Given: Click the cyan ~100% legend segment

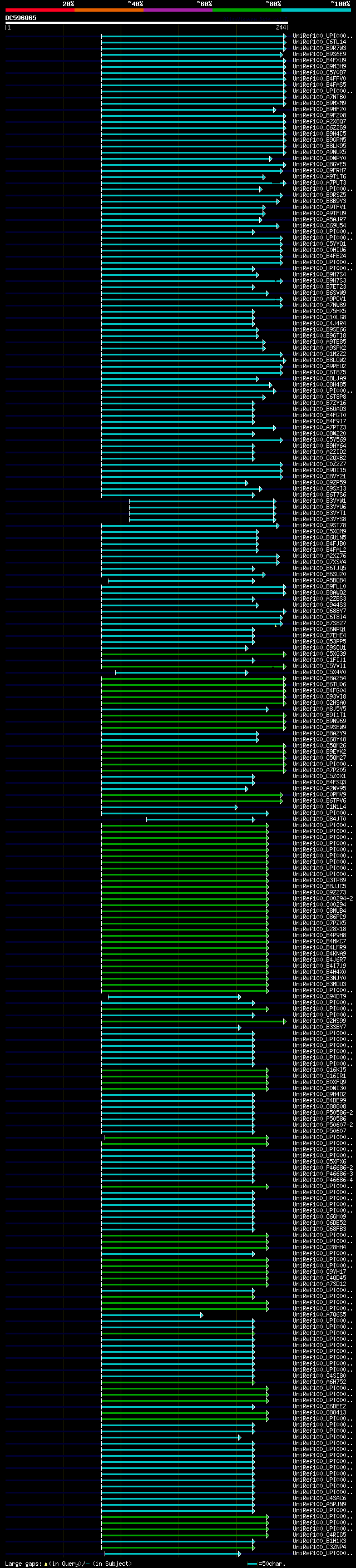Looking at the screenshot, I should click(317, 10).
